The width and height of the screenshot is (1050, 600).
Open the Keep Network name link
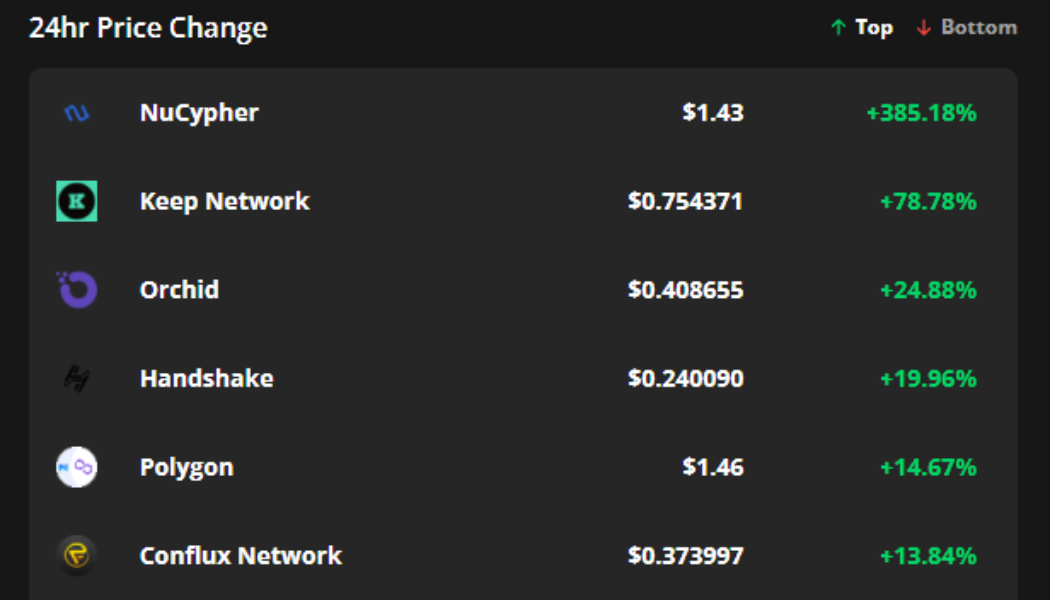[225, 201]
